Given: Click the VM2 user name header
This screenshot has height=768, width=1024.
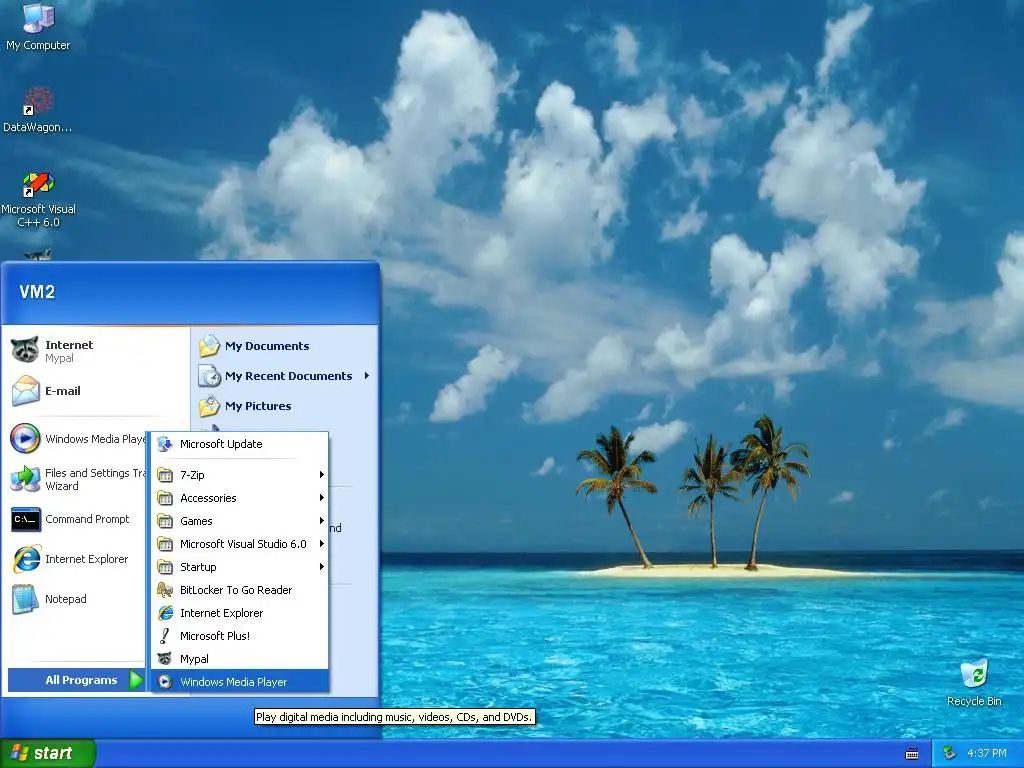Looking at the screenshot, I should click(x=37, y=292).
